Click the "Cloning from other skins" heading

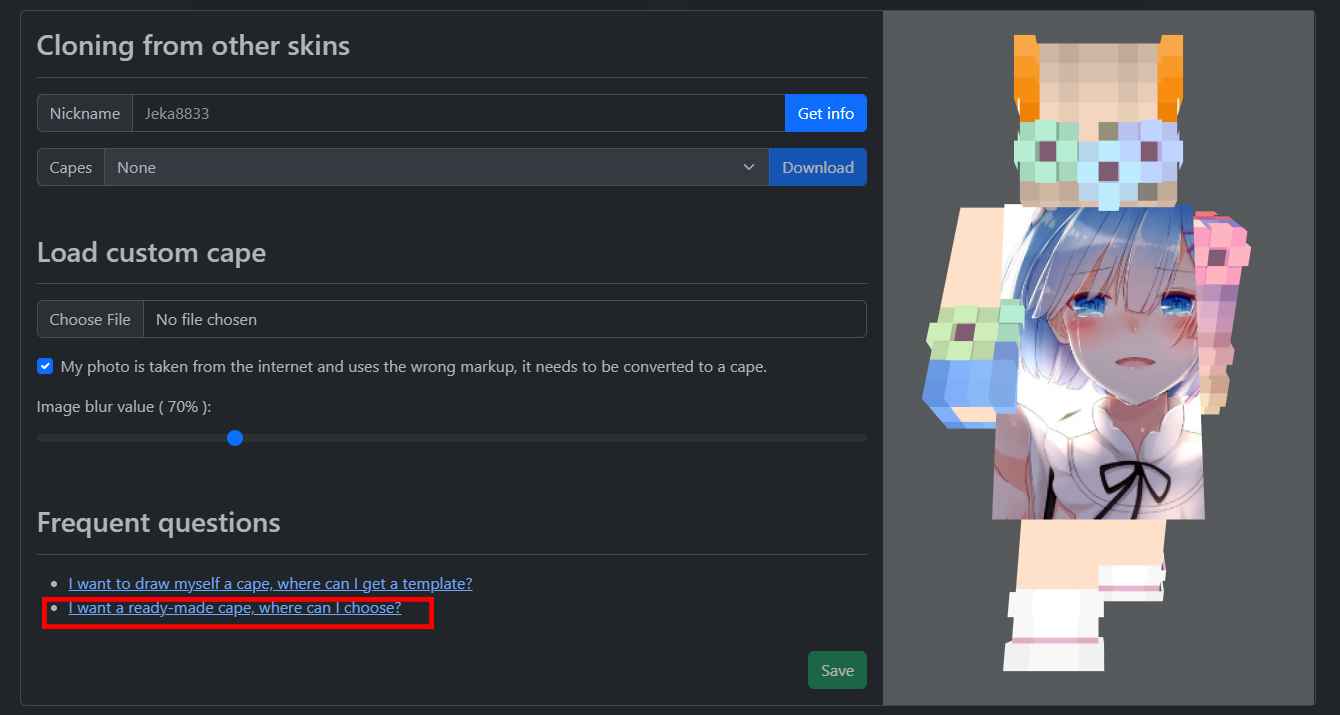tap(193, 45)
